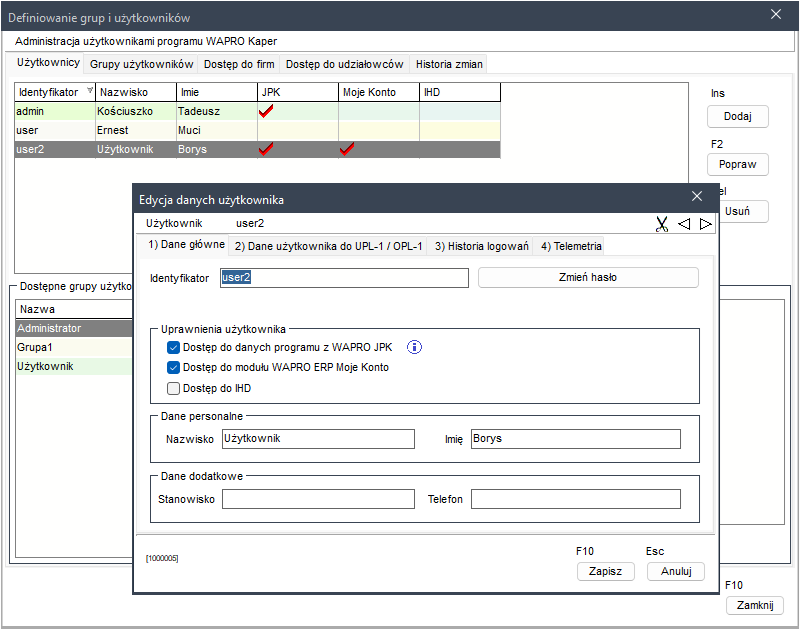Switch to the 4) Telemetria tab

point(571,246)
